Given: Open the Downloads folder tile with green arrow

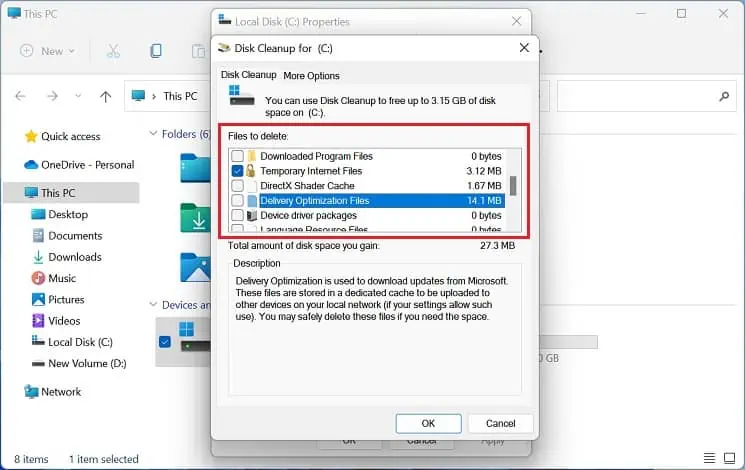Looking at the screenshot, I should coord(195,218).
